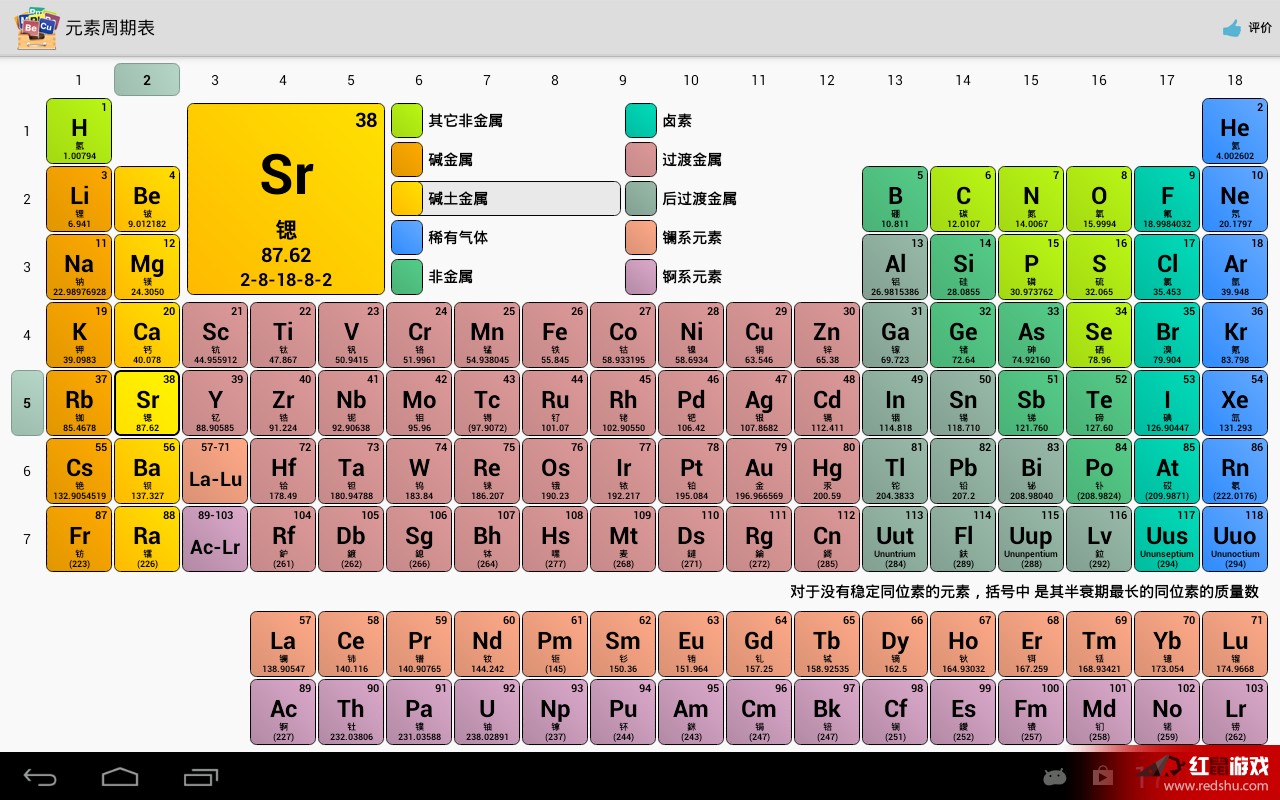Tap the Lithium Li element cell
This screenshot has width=1280, height=800.
79,199
